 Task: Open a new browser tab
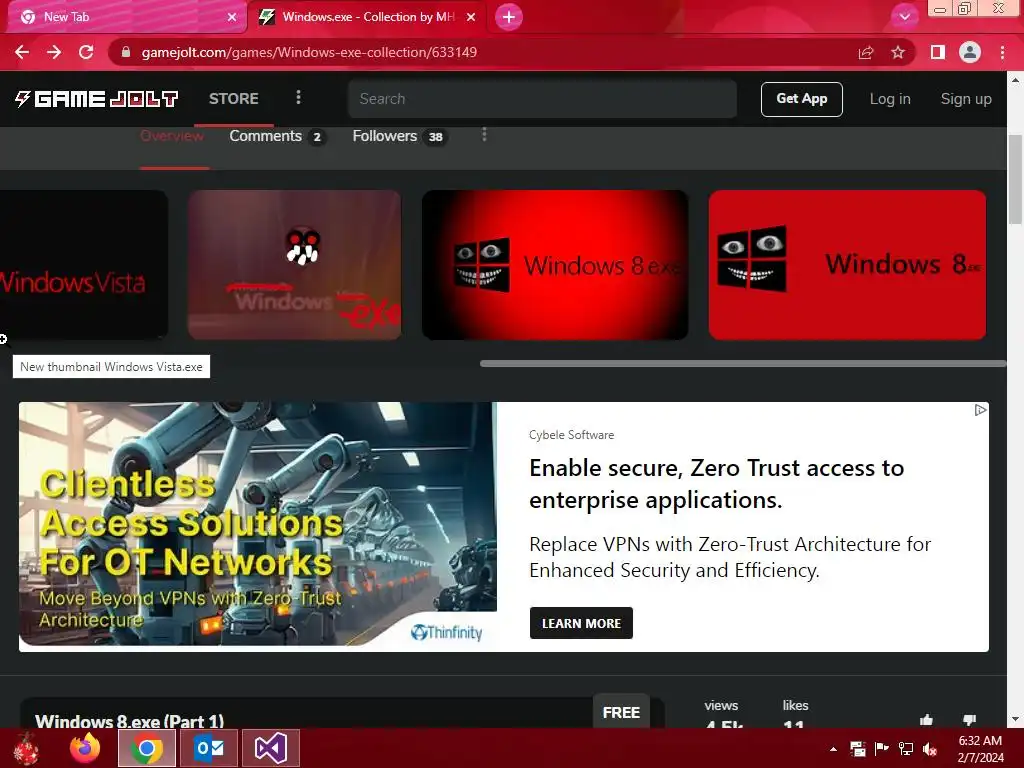point(509,17)
